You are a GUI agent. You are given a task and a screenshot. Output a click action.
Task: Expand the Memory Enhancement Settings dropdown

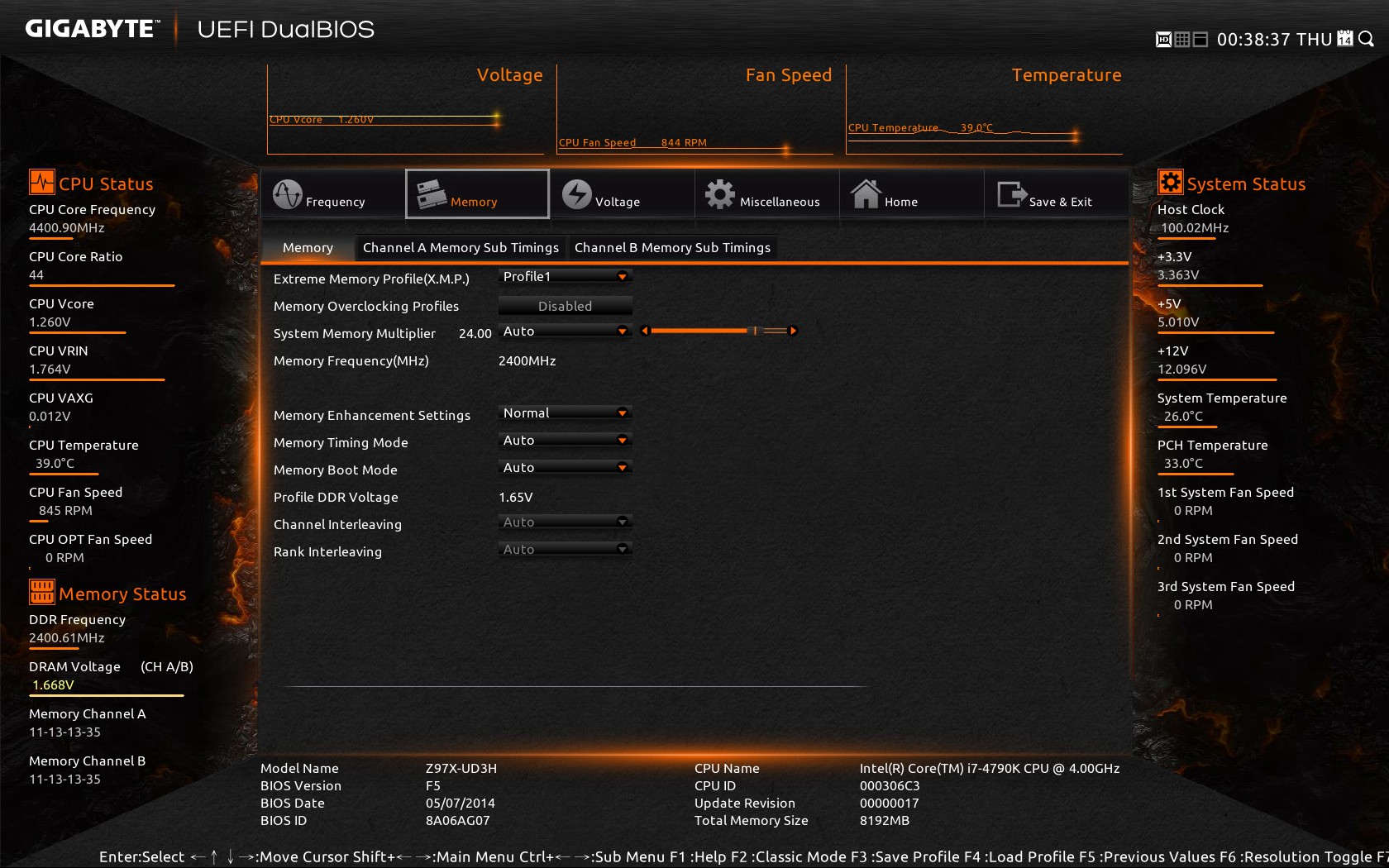point(566,413)
